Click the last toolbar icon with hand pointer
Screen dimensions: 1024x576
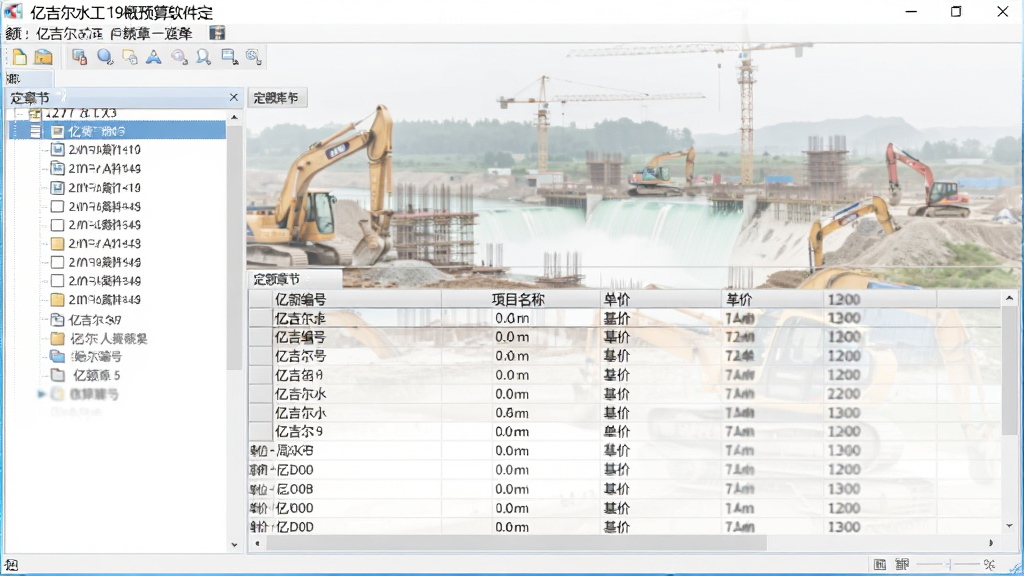[253, 57]
